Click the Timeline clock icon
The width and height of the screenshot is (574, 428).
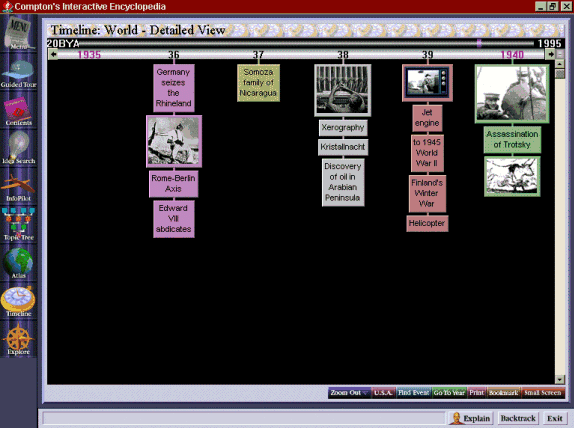tap(18, 302)
